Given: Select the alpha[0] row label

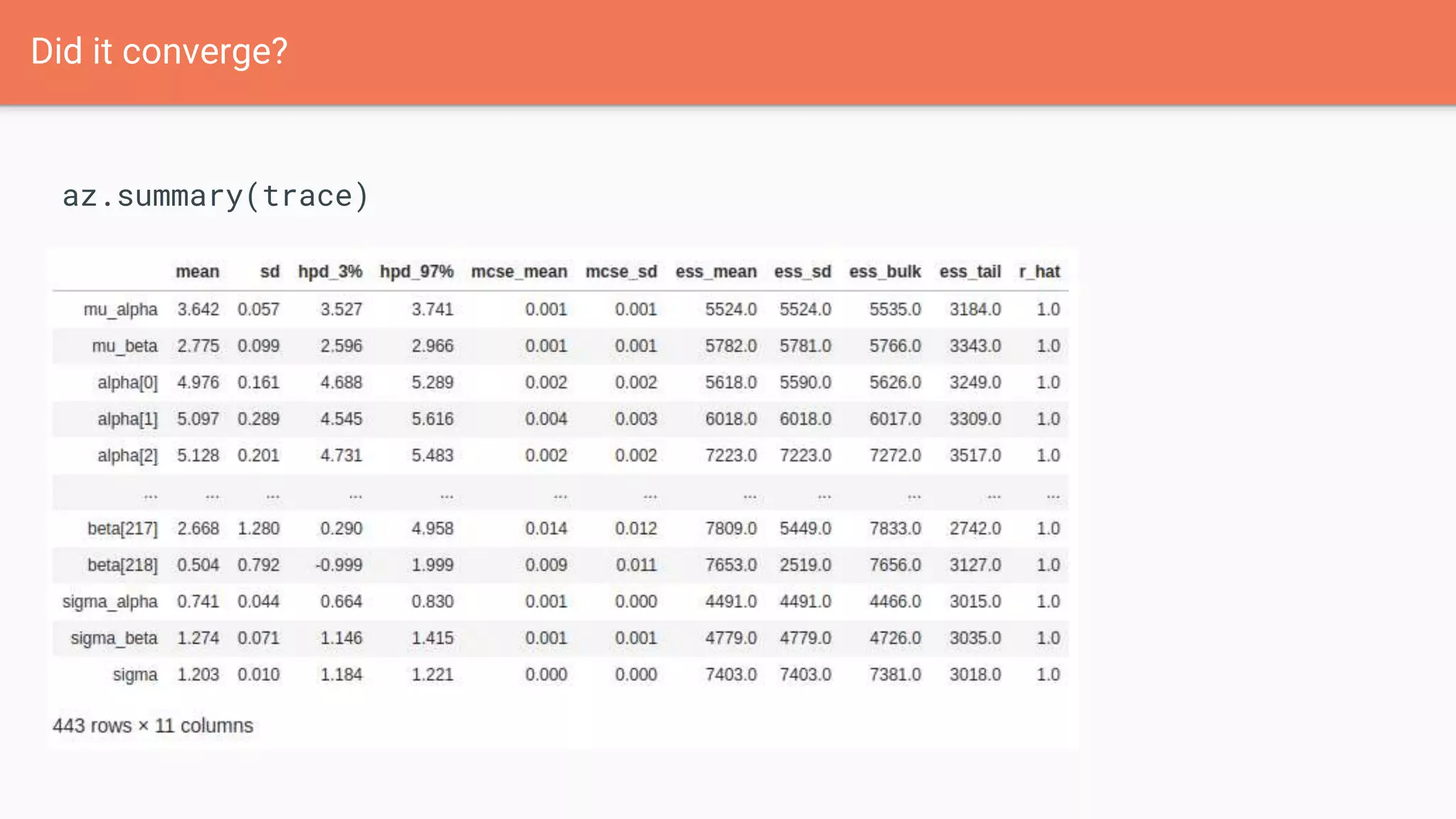Looking at the screenshot, I should (127, 382).
